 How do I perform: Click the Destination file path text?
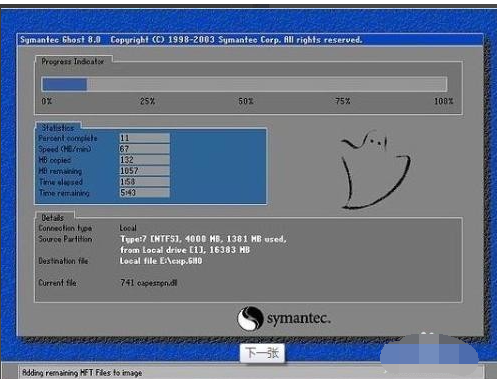(161, 261)
